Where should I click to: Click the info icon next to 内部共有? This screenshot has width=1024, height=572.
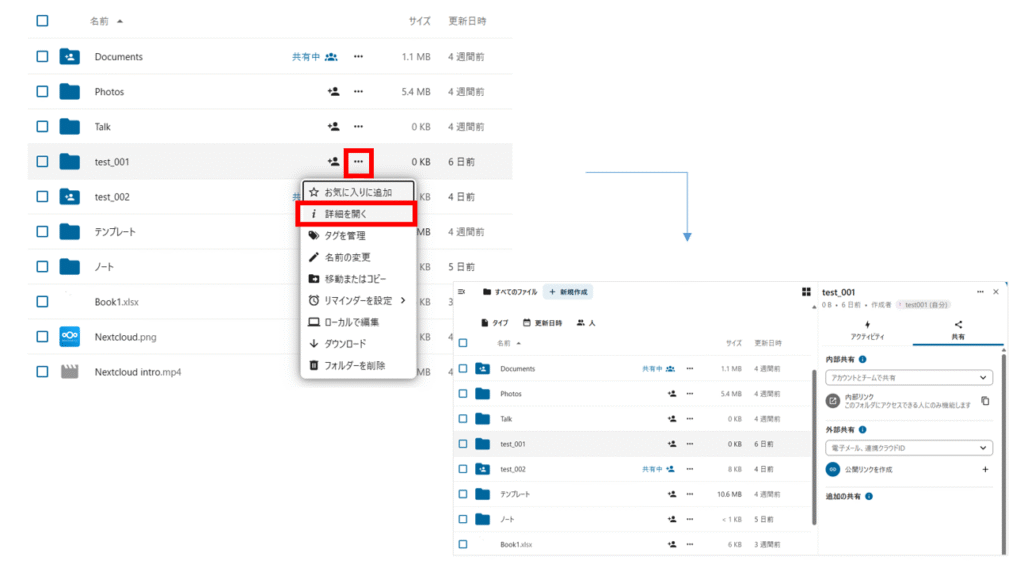click(x=862, y=359)
